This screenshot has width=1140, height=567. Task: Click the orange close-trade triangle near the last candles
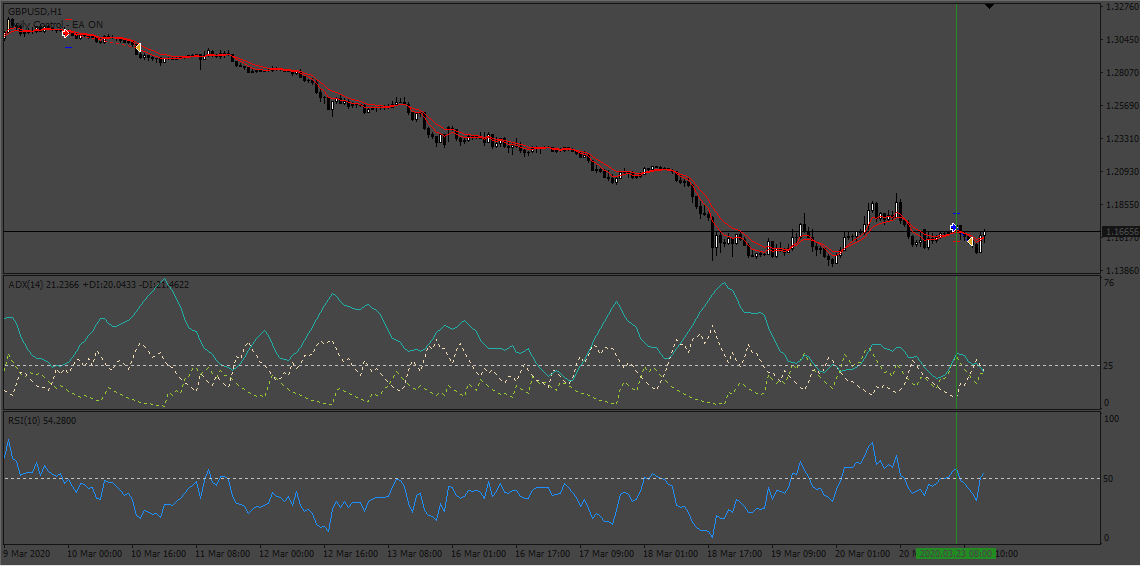(970, 241)
